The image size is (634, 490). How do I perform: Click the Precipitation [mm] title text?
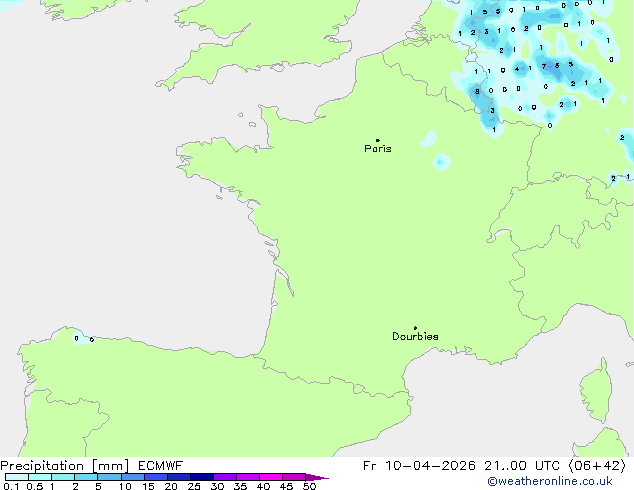65,466
